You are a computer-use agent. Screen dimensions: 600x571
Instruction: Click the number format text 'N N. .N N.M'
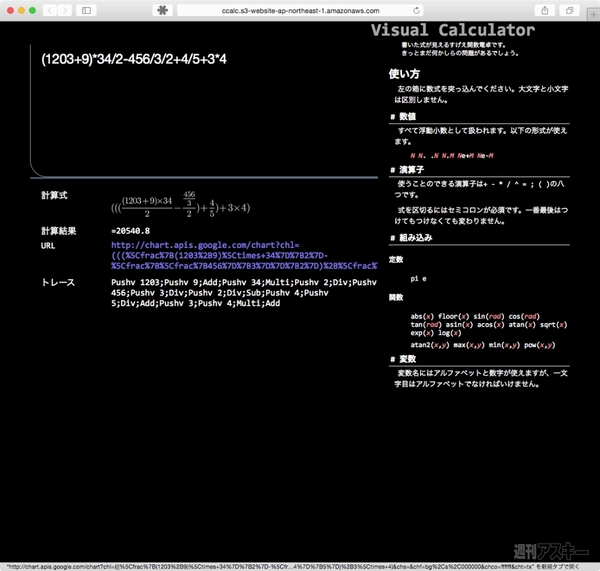pyautogui.click(x=452, y=155)
